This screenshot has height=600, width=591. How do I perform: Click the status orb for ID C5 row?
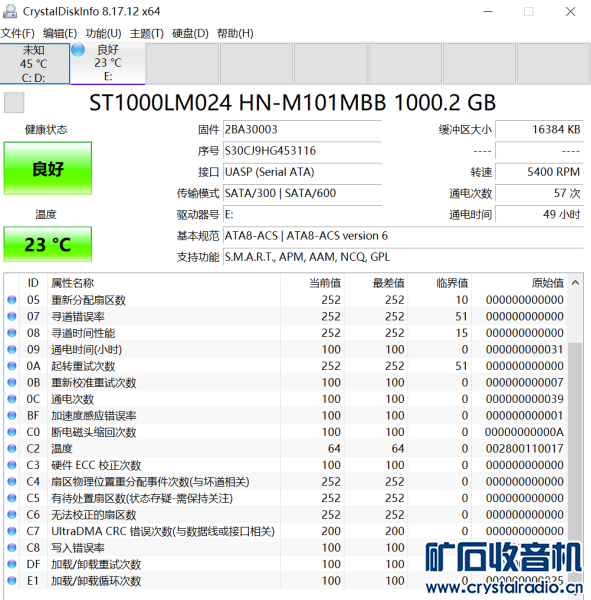12,498
